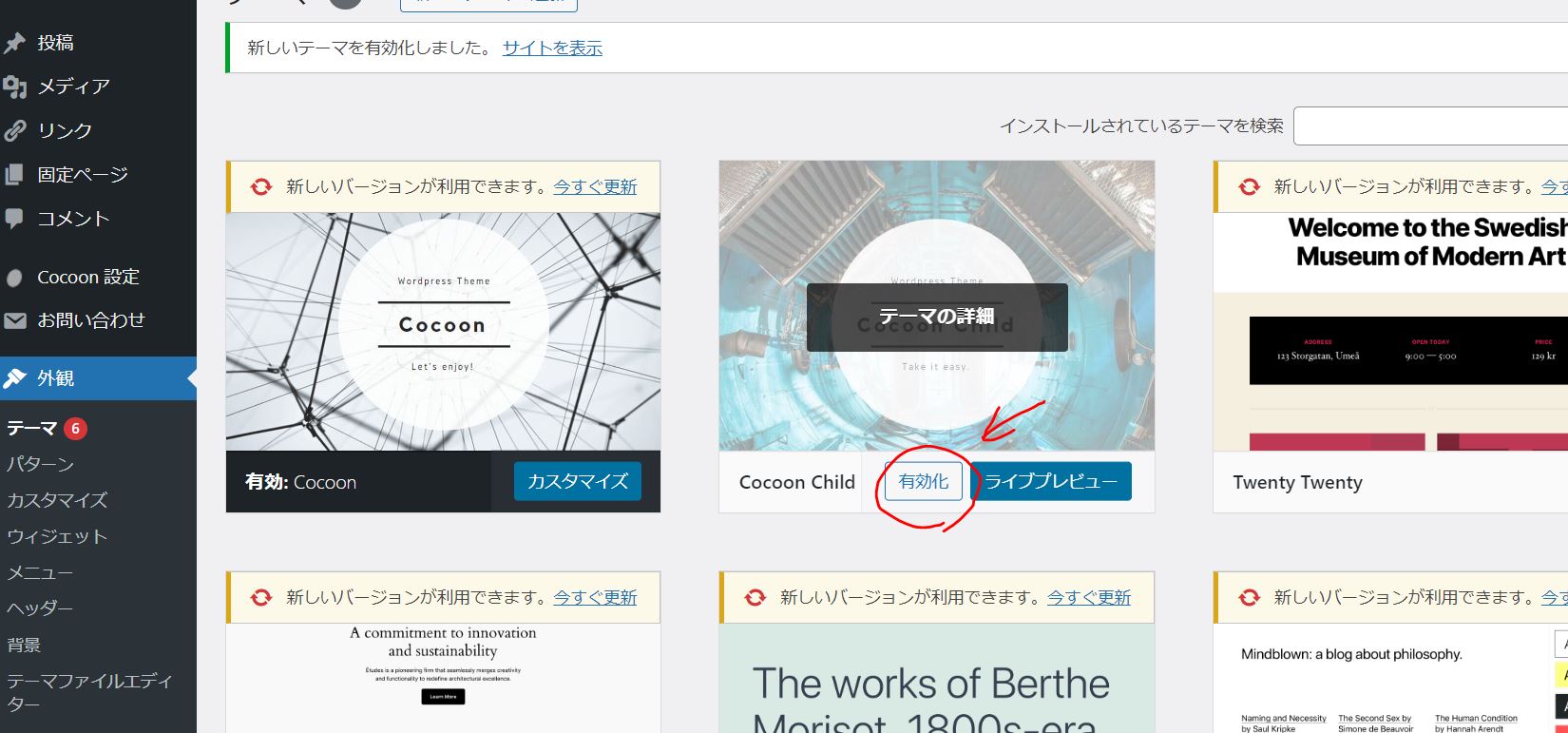Open ウィジェット in the sidebar submenu
This screenshot has width=1568, height=733.
pos(57,536)
